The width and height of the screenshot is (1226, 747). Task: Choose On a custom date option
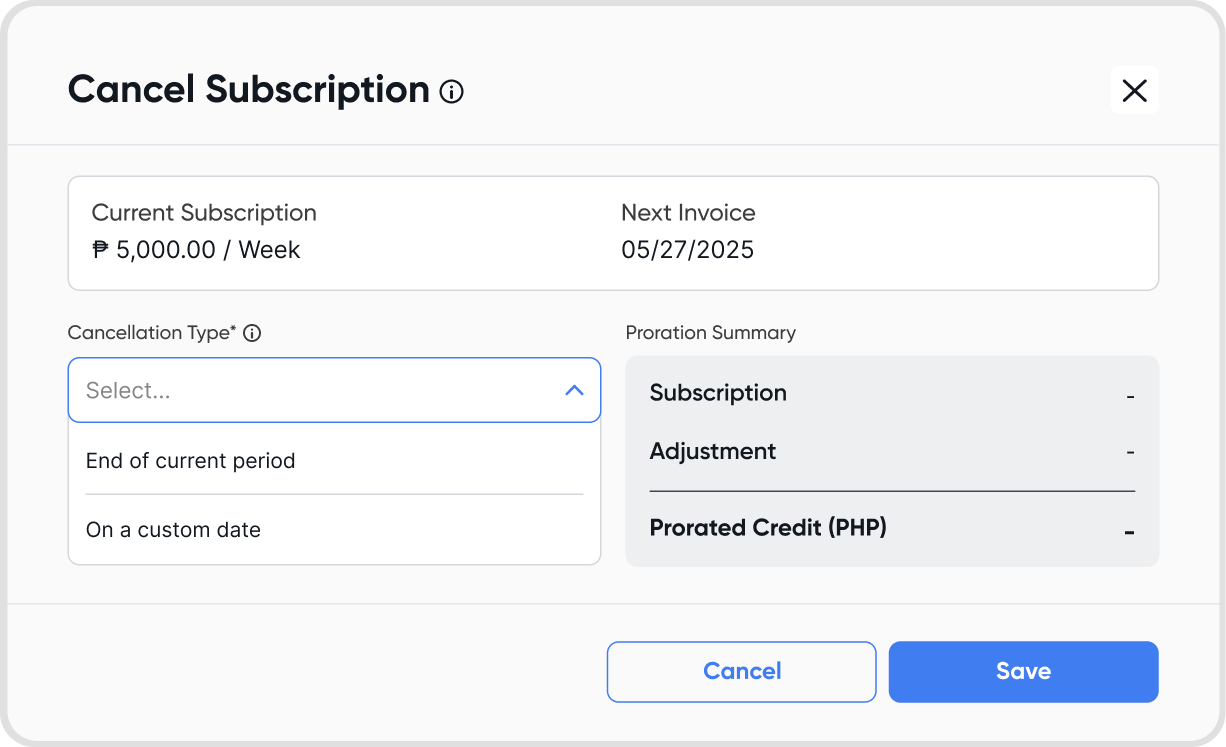point(334,530)
